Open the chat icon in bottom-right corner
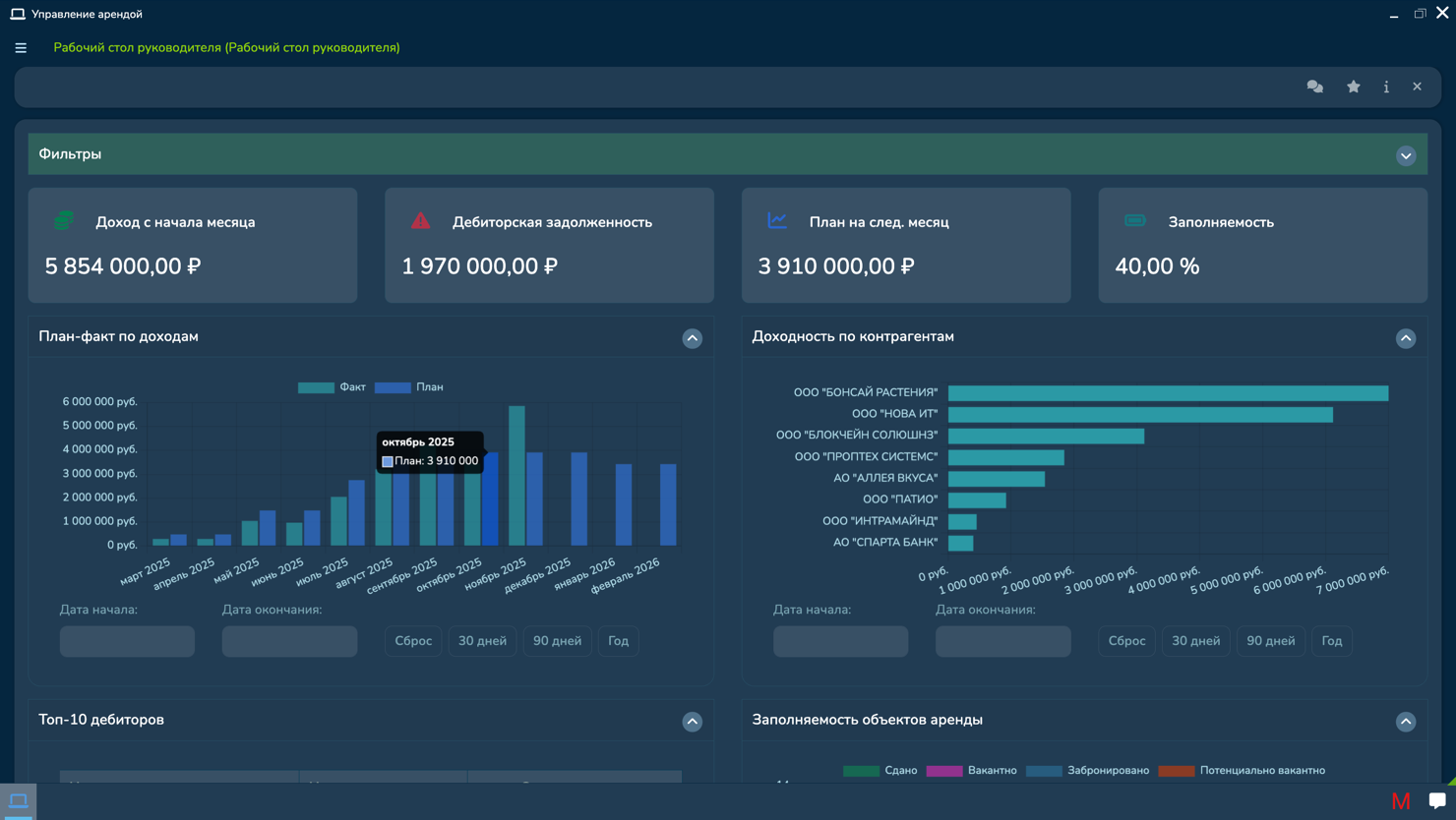The height and width of the screenshot is (820, 1456). pos(1437,800)
